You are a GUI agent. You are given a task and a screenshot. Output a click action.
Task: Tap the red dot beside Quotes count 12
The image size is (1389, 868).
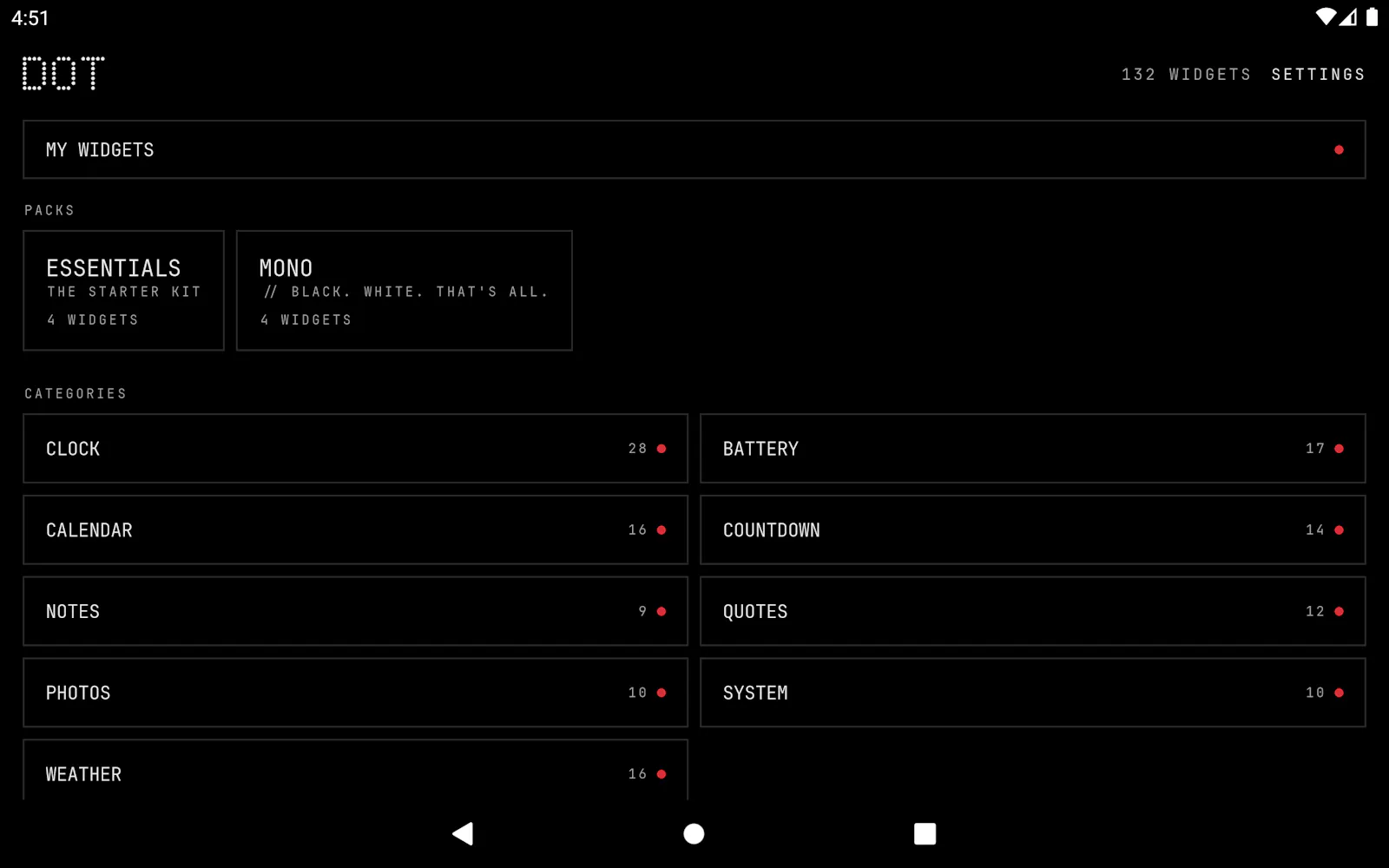(x=1339, y=612)
